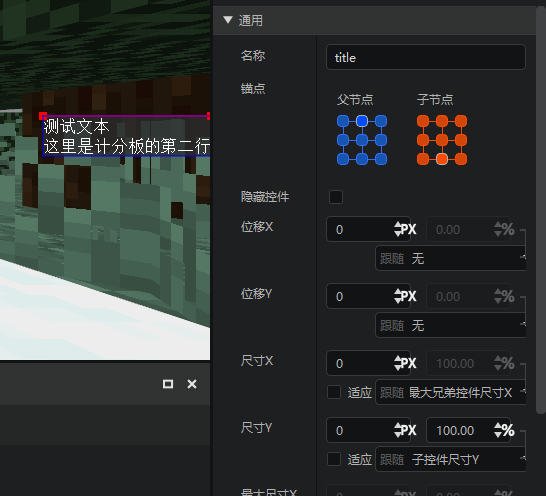Viewport: 546px width, 496px height.
Task: Select the 测试文本 label in preview
Action: pos(77,126)
